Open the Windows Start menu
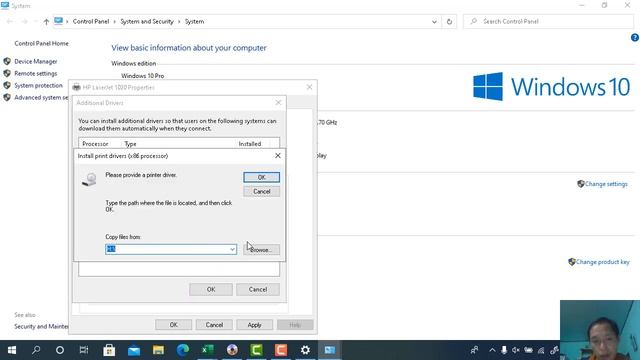Screen dimensions: 640x360 click(x=12, y=350)
